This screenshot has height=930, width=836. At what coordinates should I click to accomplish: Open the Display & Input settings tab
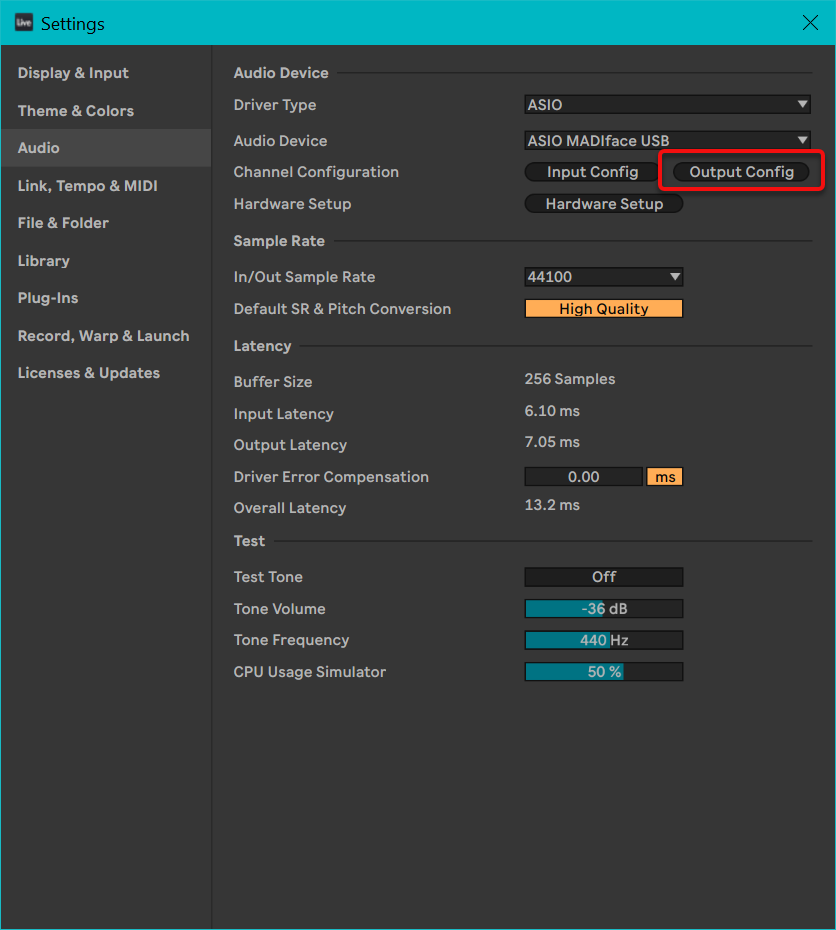click(x=73, y=73)
